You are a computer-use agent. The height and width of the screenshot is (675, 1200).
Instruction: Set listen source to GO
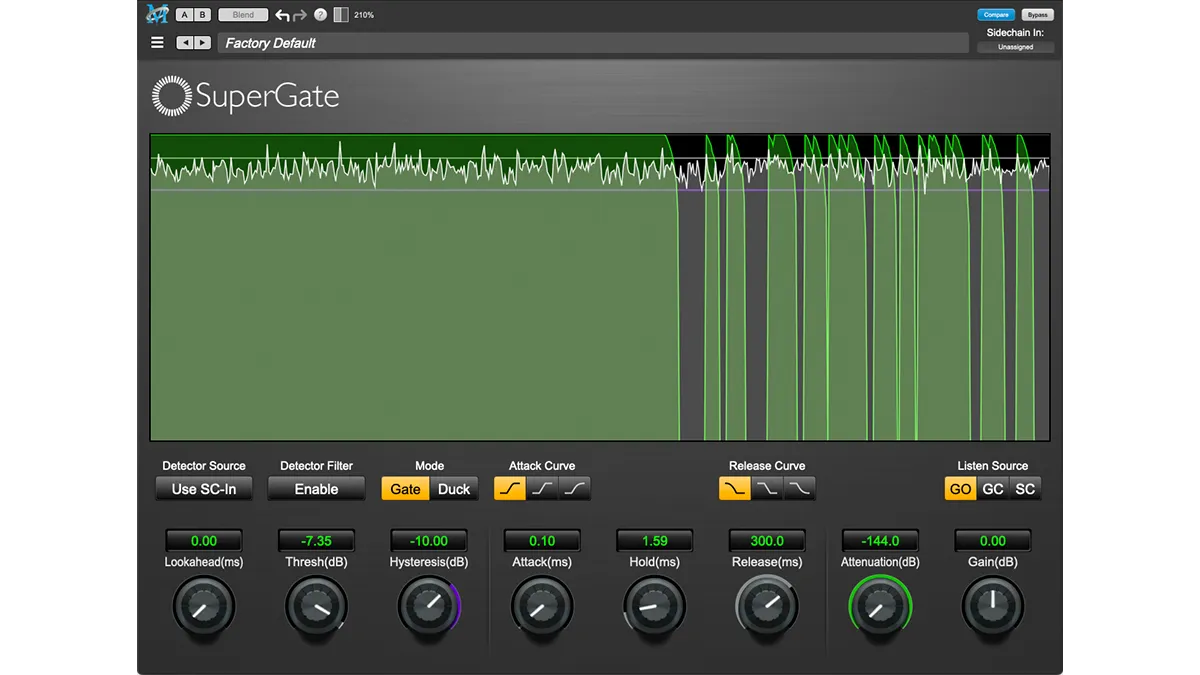click(x=961, y=489)
